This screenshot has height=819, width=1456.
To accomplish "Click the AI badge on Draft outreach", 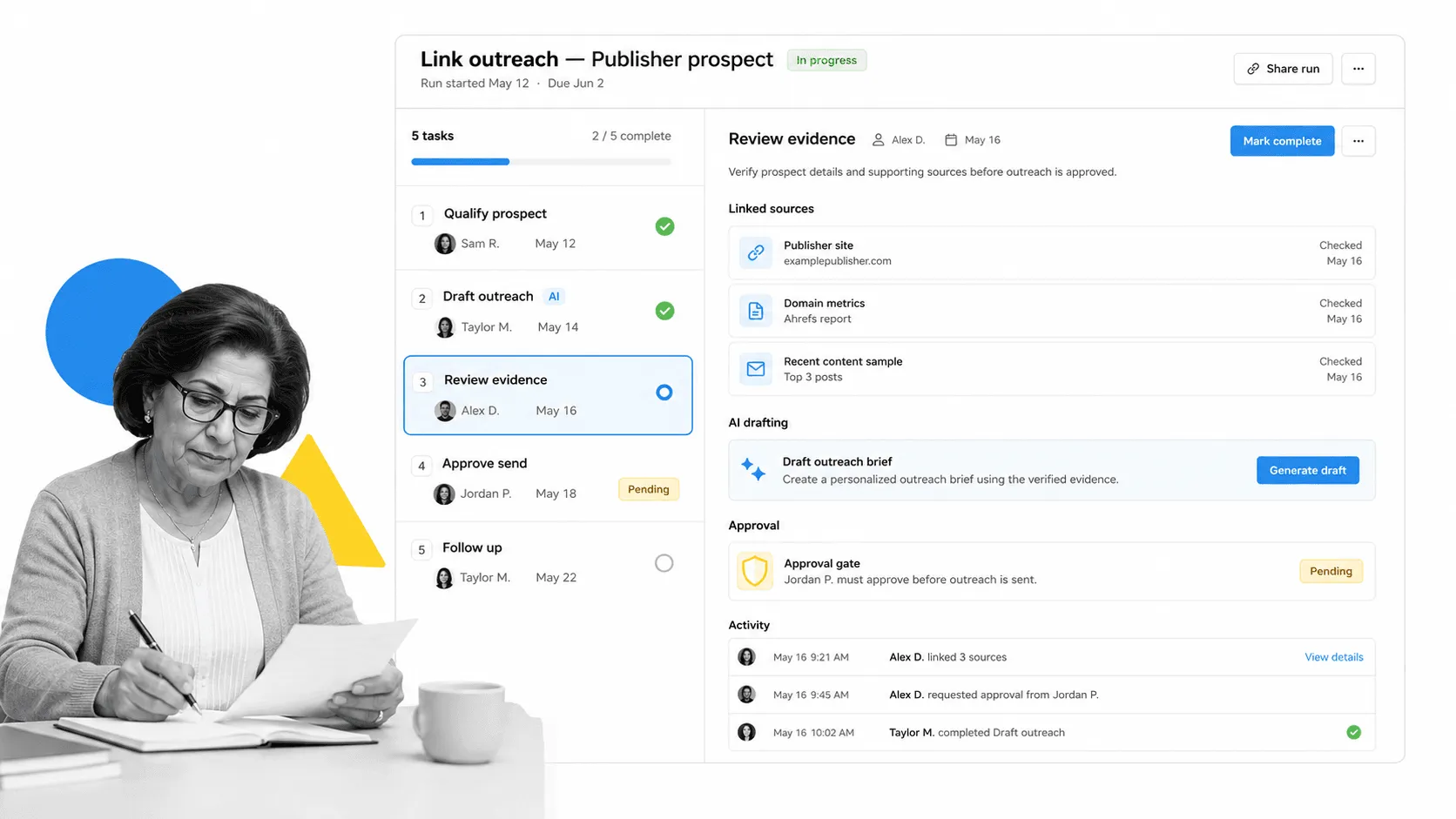I will coord(554,297).
